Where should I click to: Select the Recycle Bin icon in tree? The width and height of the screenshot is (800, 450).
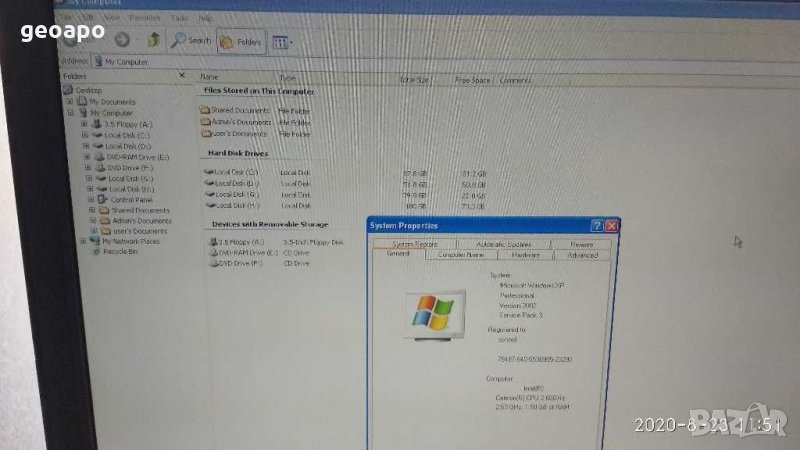tap(95, 252)
